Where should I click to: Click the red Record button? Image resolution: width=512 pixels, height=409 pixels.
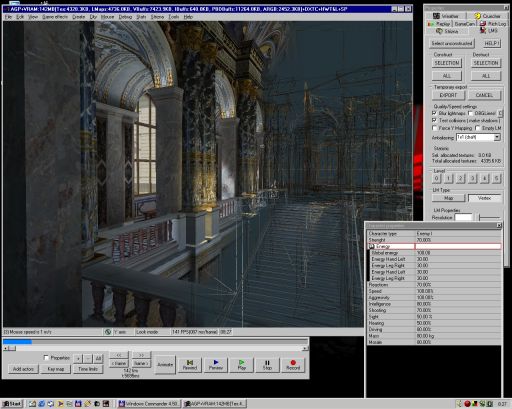[293, 365]
